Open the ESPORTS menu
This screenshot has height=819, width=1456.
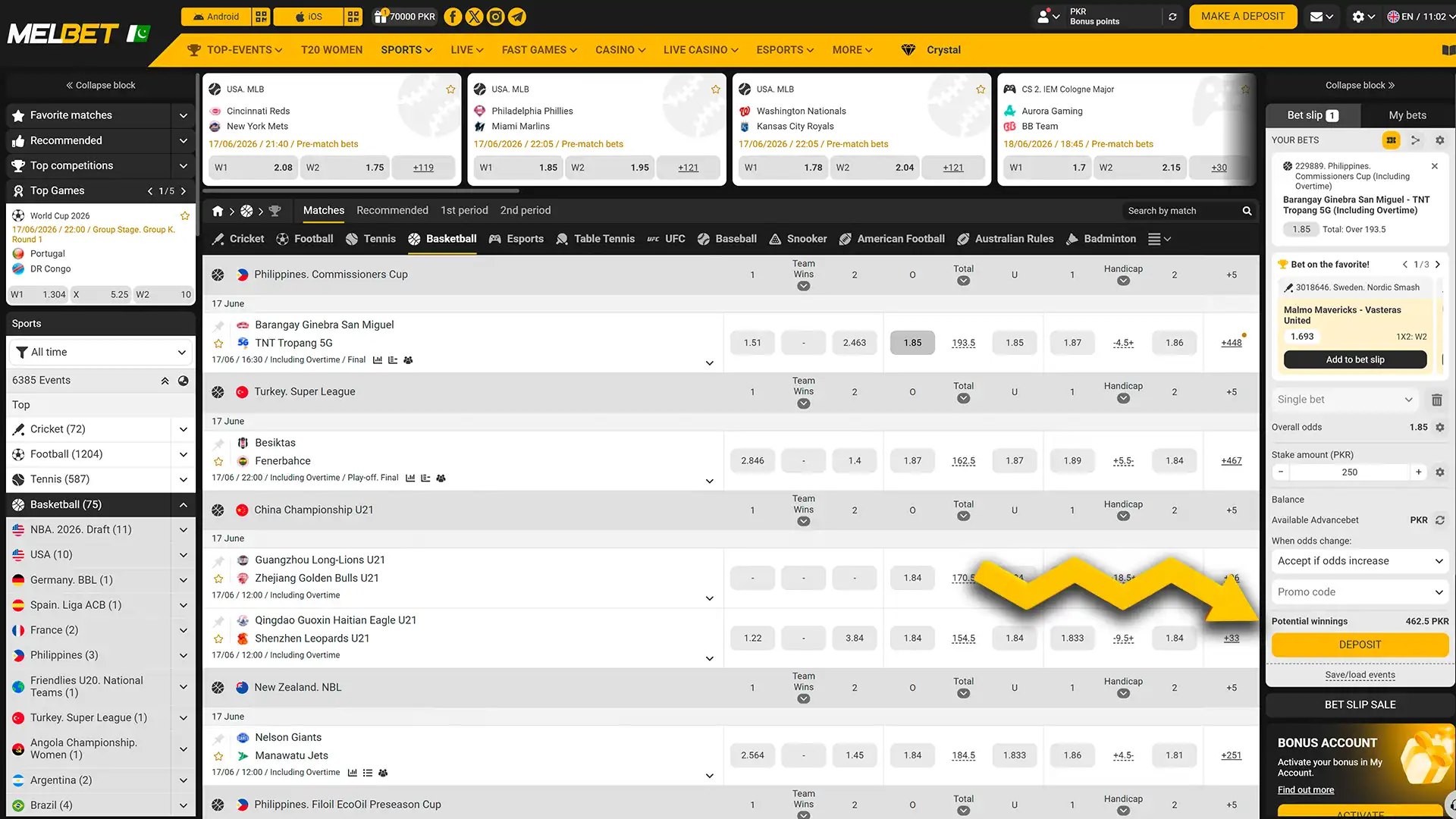click(x=785, y=50)
